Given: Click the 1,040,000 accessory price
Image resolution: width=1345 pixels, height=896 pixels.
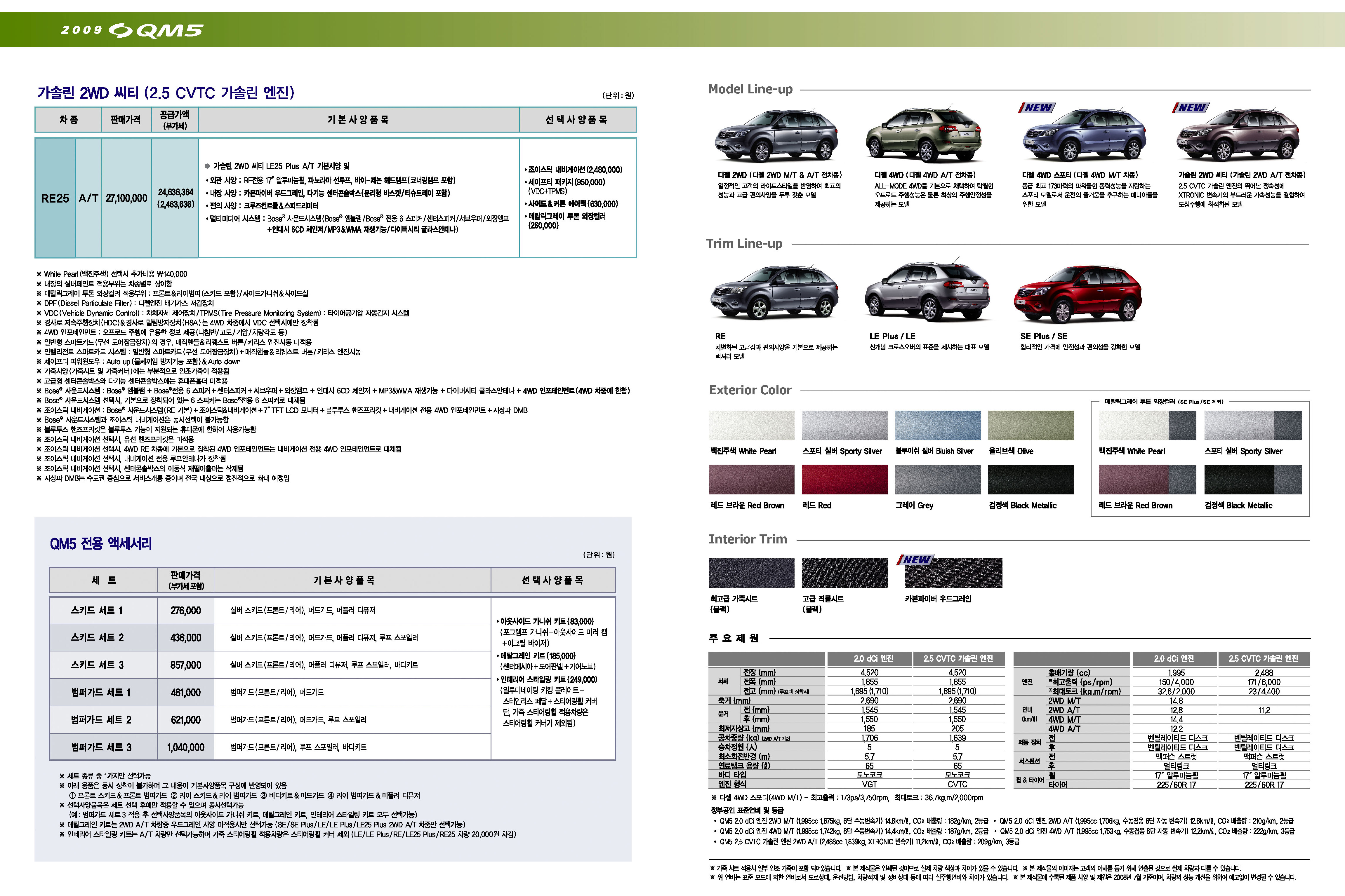Looking at the screenshot, I should coord(186,747).
